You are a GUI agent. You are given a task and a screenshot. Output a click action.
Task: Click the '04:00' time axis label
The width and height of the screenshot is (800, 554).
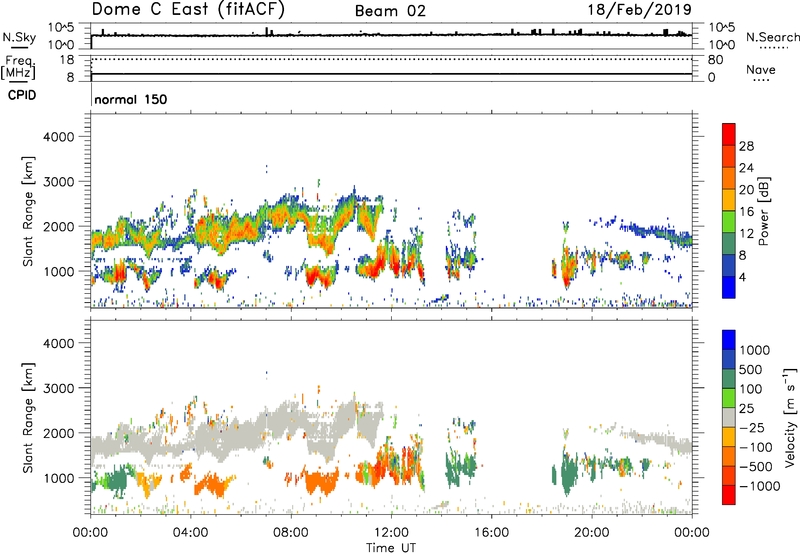[x=190, y=533]
